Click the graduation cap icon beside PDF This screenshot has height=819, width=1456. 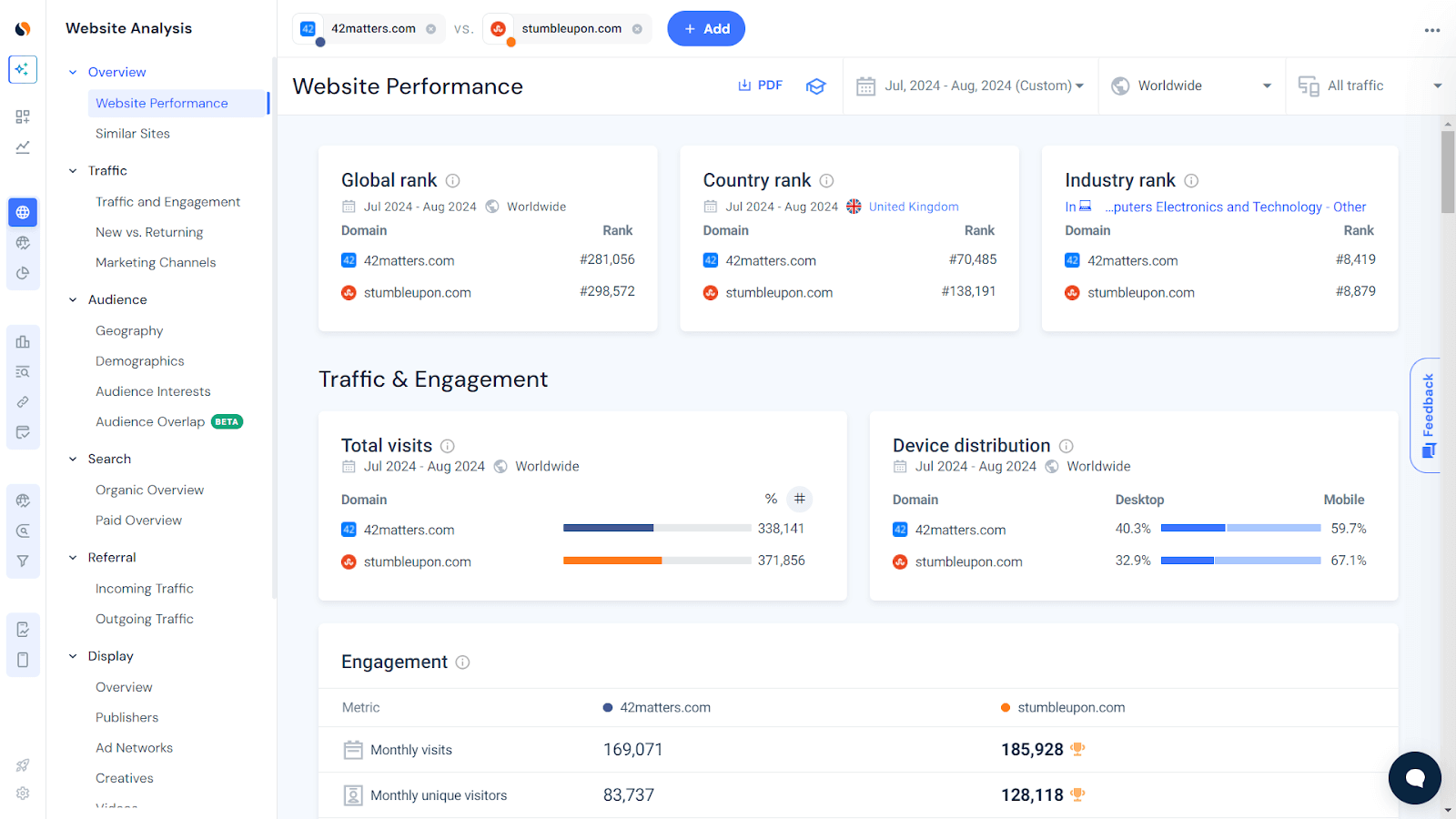816,86
